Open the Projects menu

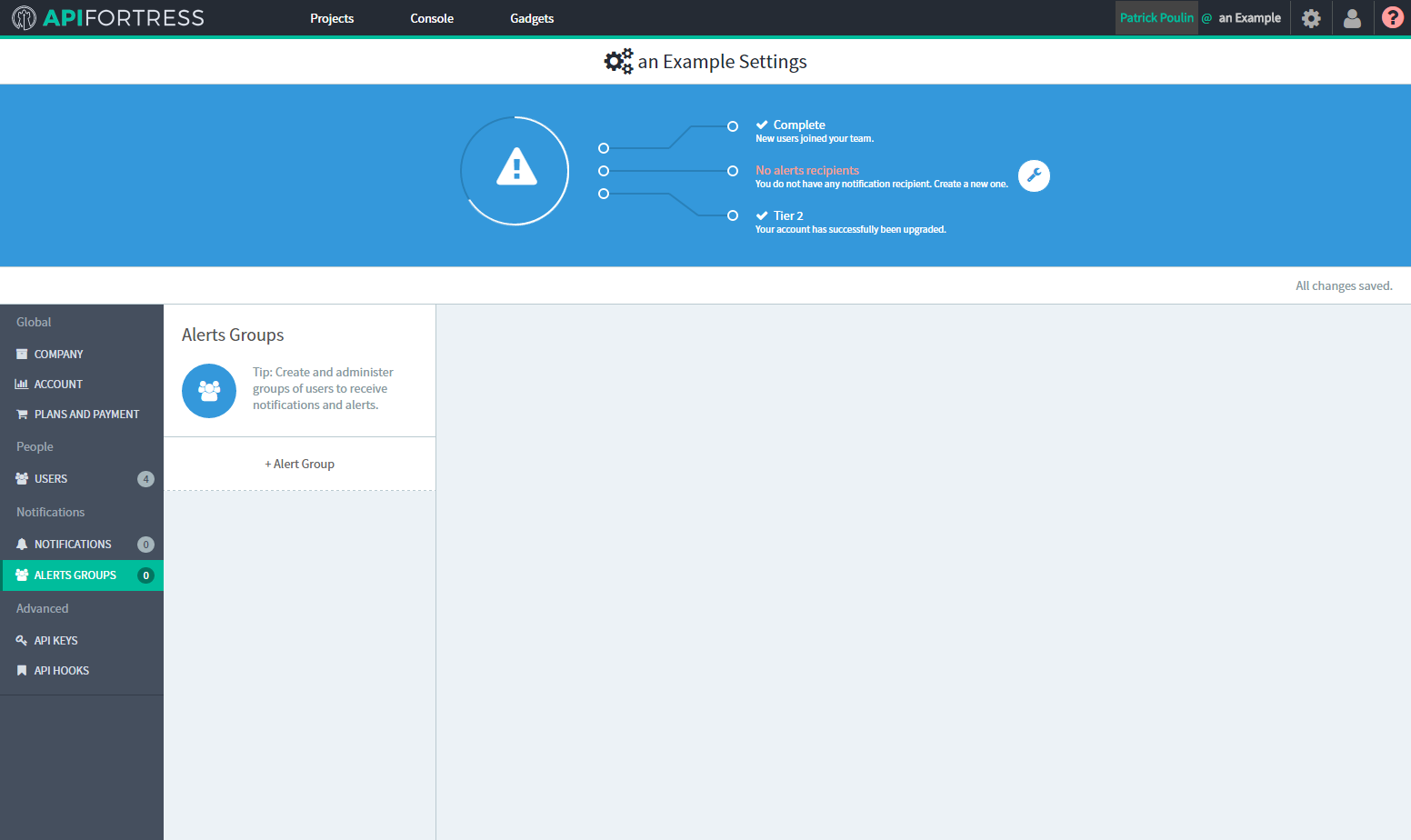point(332,18)
